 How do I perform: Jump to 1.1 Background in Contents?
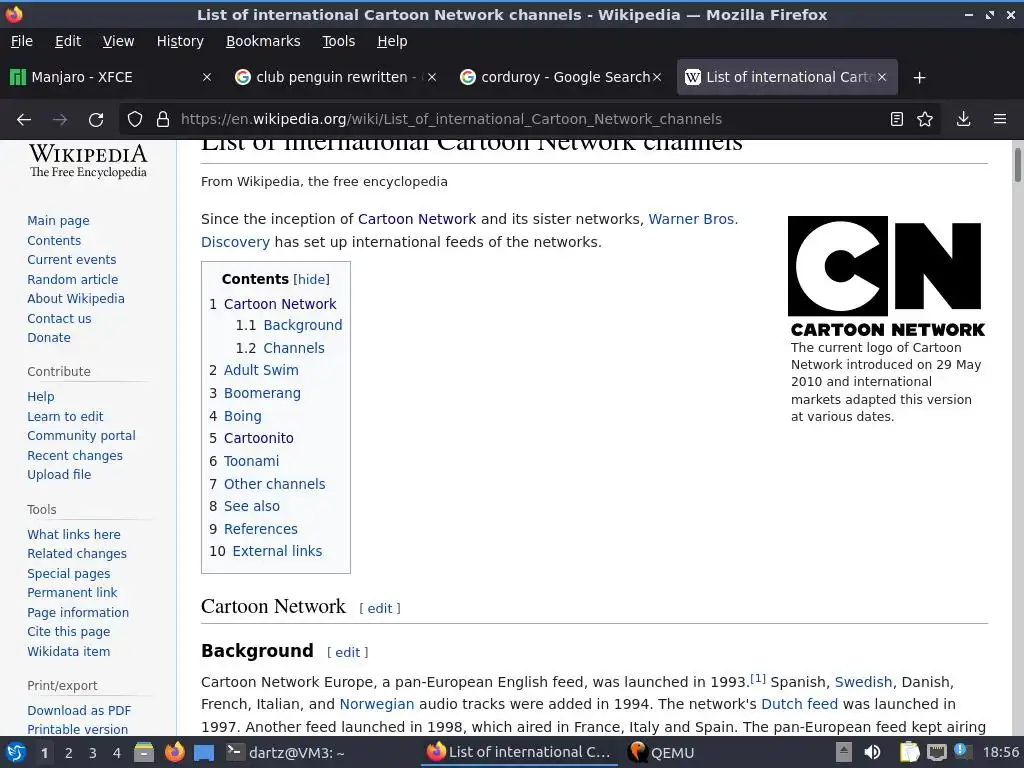click(x=303, y=325)
